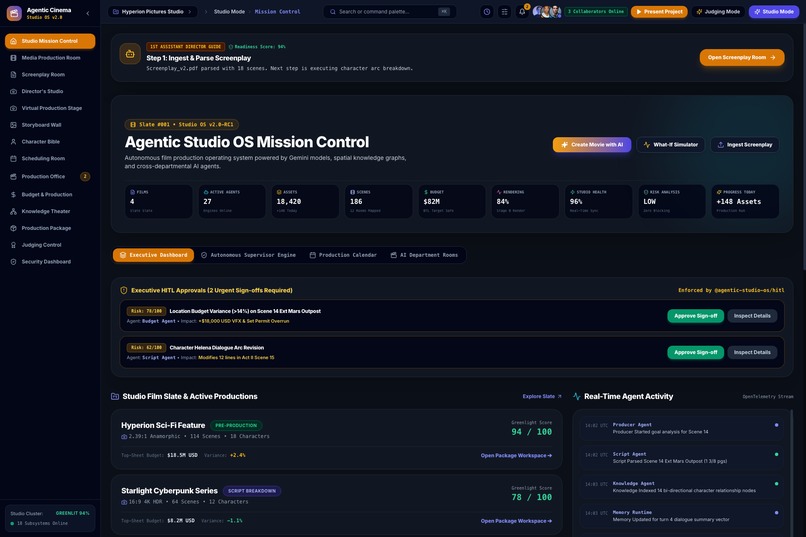Open Judging Control in the sidebar
Image resolution: width=806 pixels, height=537 pixels.
(x=50, y=245)
